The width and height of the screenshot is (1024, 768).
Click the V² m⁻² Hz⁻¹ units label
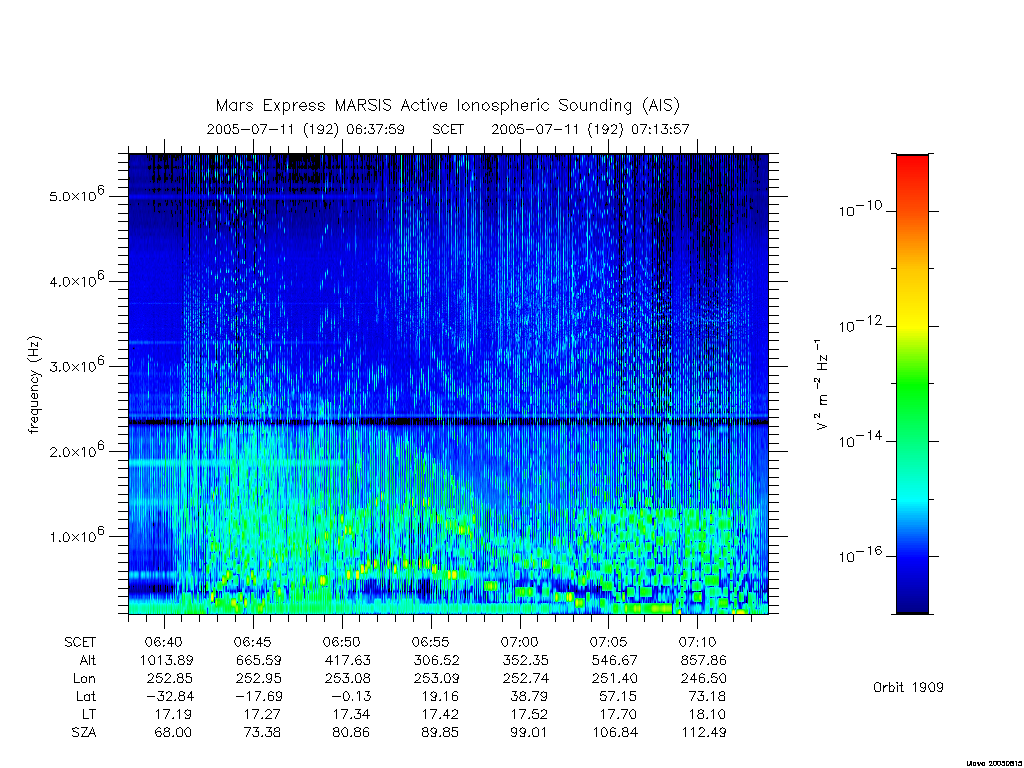tap(822, 385)
